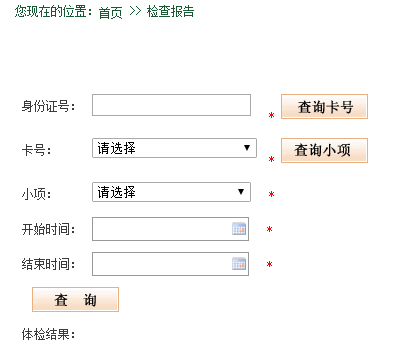Click the 结束时间 field label

[x=49, y=264]
